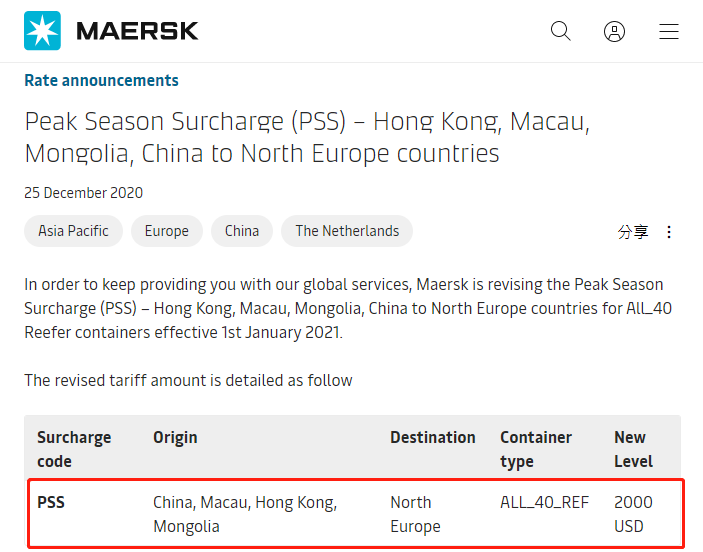Click the Maersk star logo icon

[x=42, y=31]
